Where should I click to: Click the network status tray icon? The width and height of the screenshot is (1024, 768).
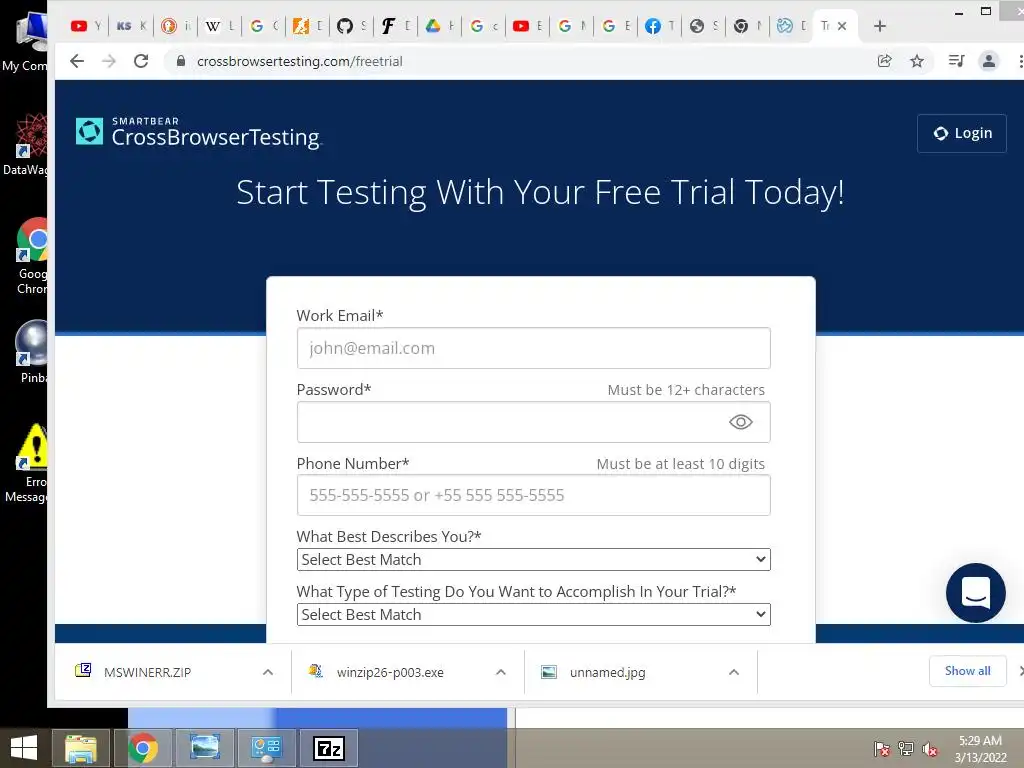click(x=906, y=749)
